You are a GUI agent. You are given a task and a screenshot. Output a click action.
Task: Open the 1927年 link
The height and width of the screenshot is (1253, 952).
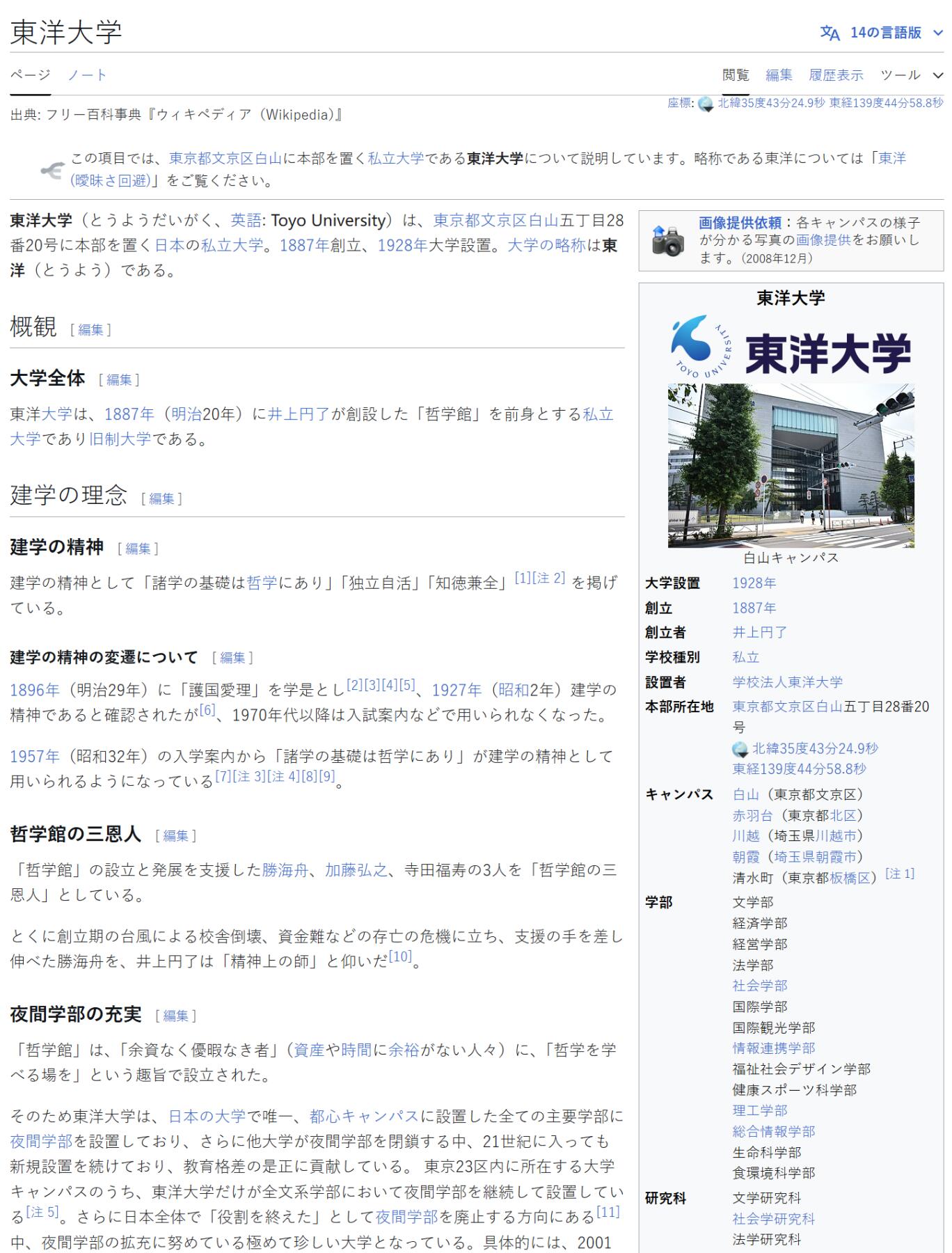coord(457,691)
